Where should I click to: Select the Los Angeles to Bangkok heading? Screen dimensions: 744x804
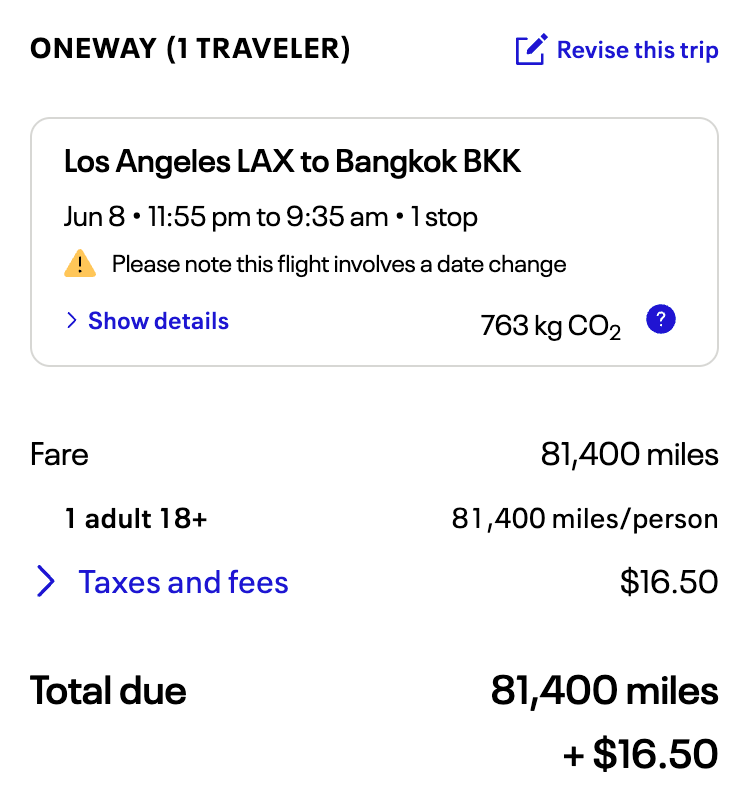pos(292,162)
